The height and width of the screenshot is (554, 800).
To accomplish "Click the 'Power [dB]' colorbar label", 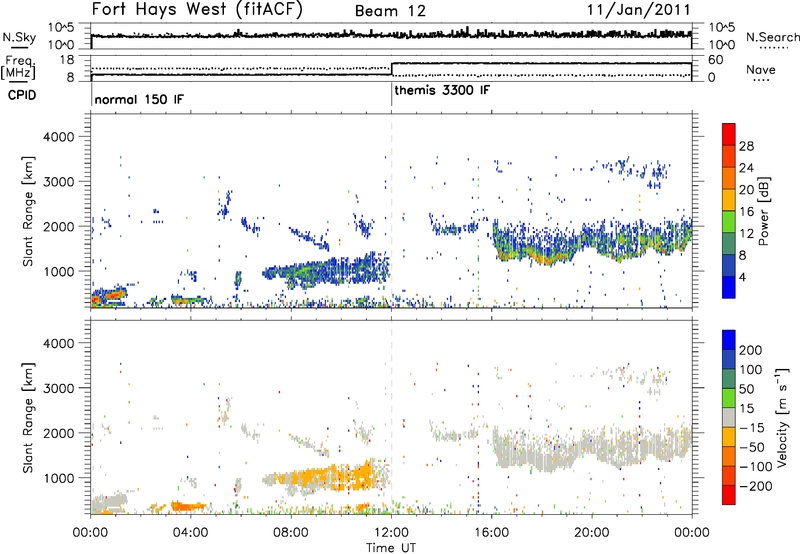I will (x=764, y=211).
